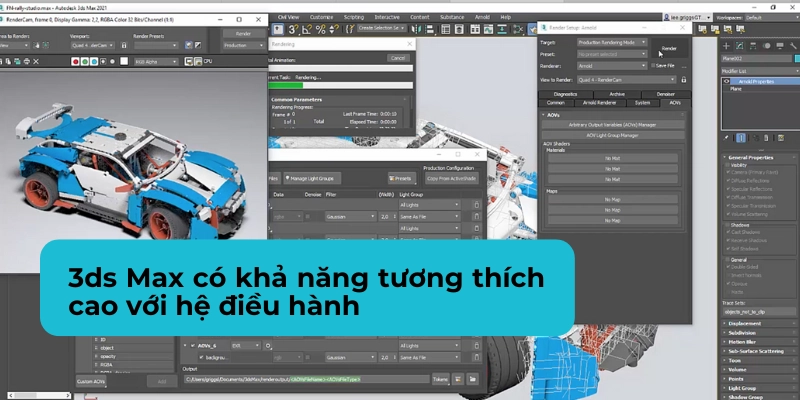Toggle Camera (Primary Rays) visibility checkbox
The image size is (800, 400).
pyautogui.click(x=728, y=172)
